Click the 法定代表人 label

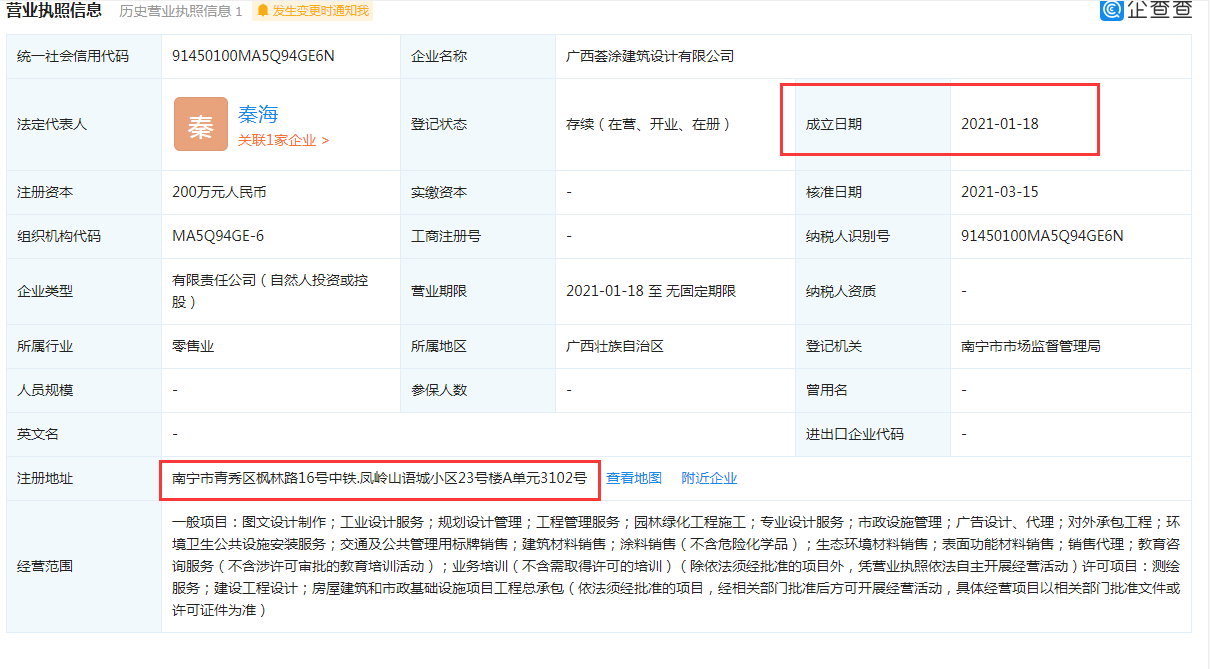pos(52,124)
